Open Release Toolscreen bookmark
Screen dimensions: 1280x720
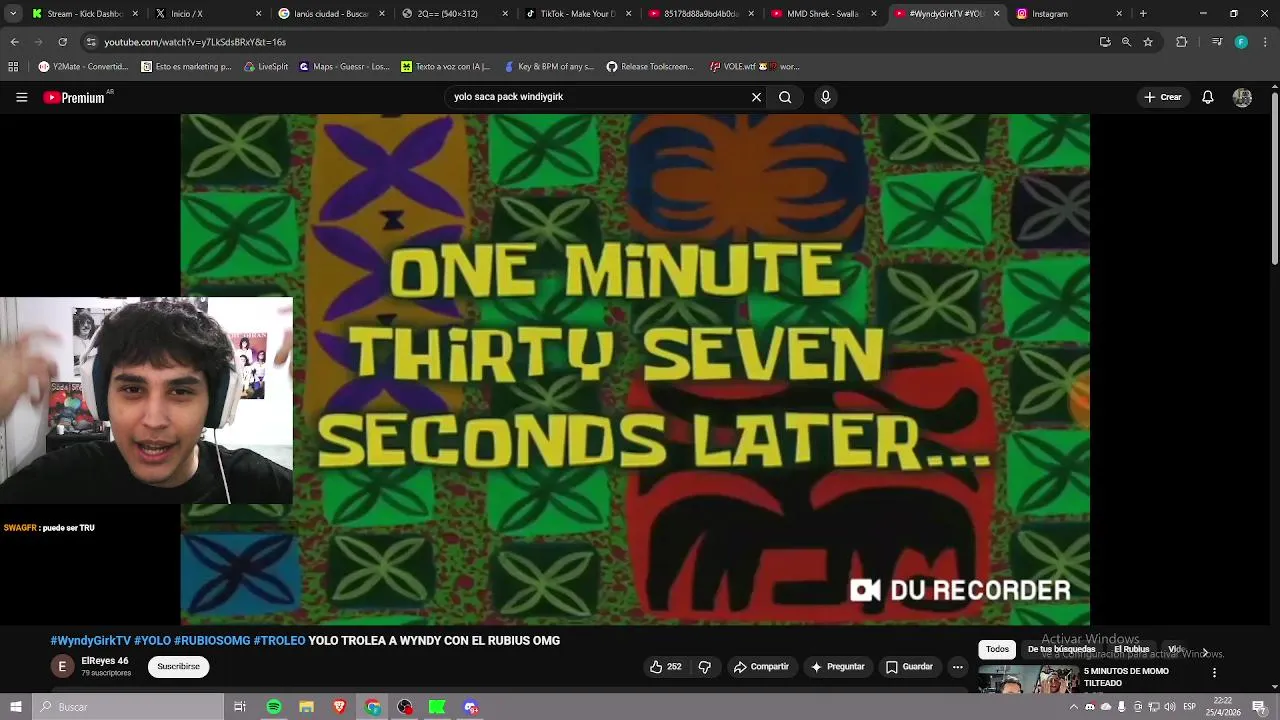click(649, 67)
